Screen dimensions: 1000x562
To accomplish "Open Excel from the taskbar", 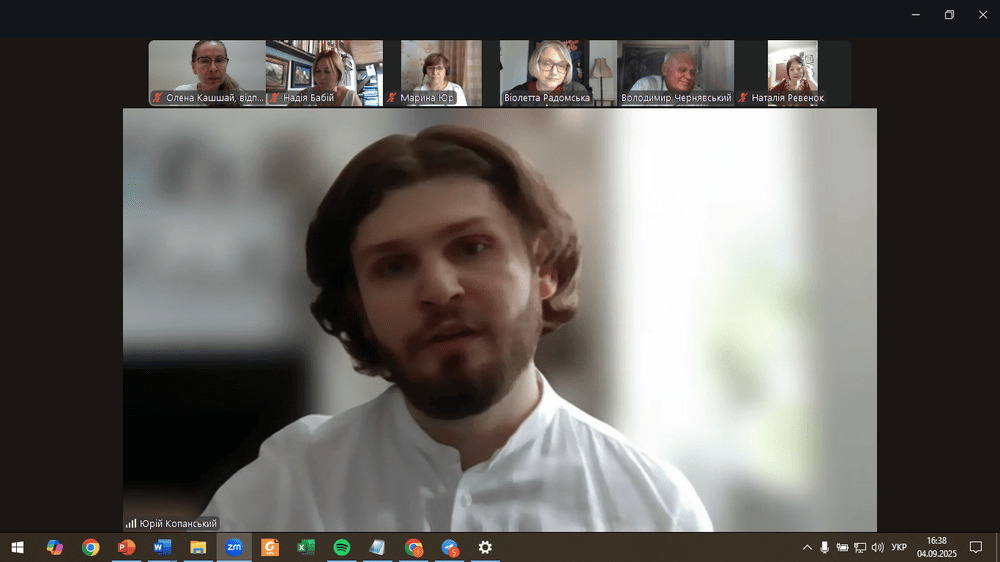I will [x=306, y=547].
